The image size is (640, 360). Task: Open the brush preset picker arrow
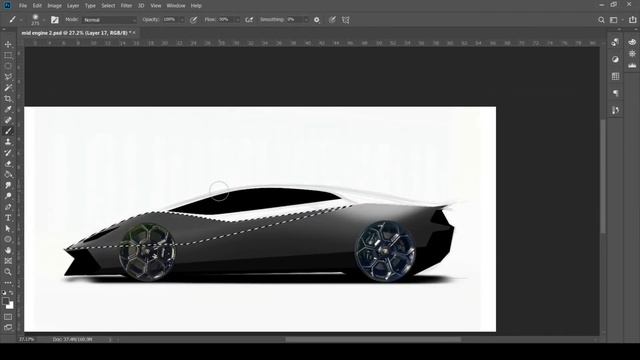44,20
